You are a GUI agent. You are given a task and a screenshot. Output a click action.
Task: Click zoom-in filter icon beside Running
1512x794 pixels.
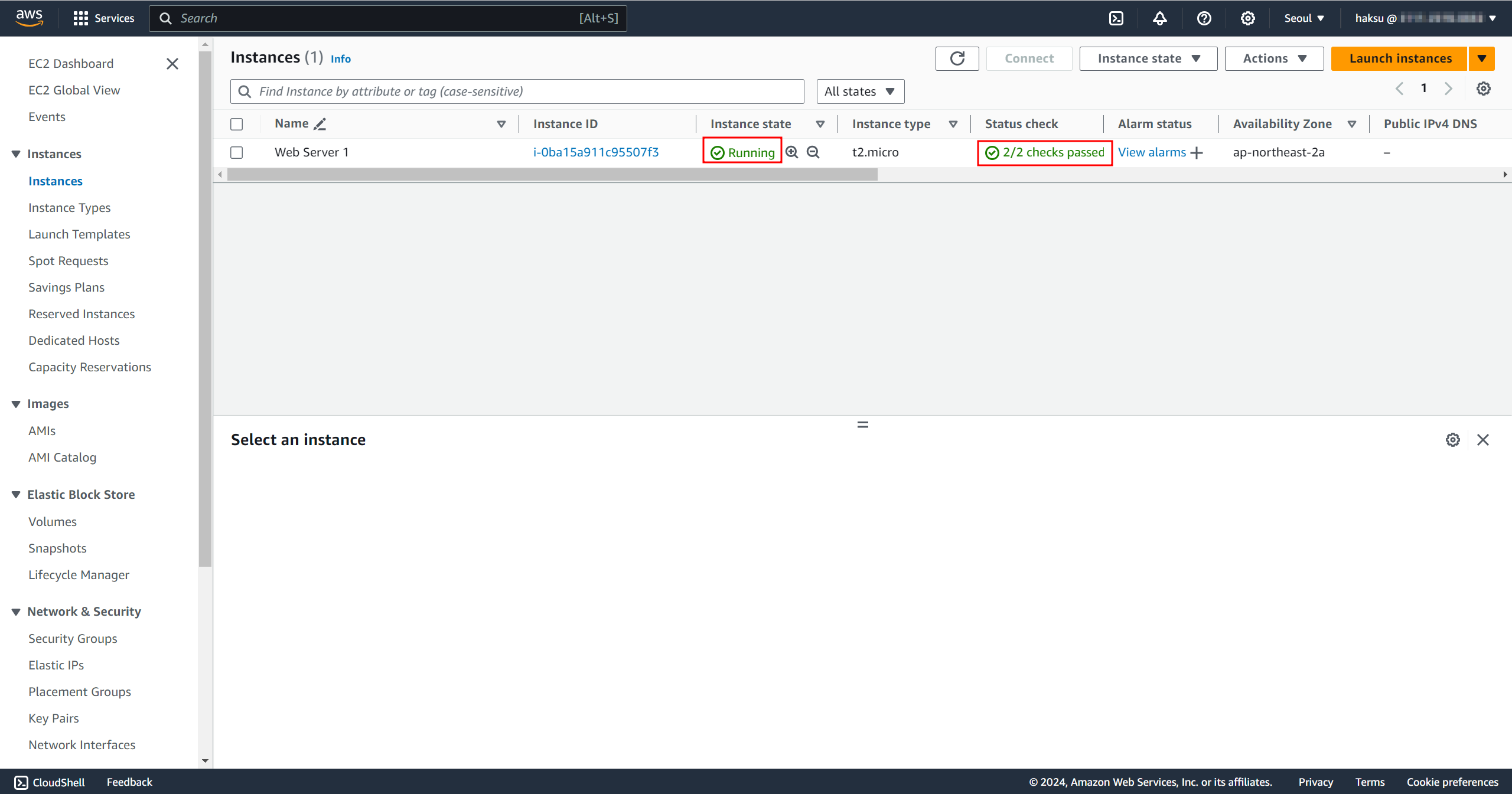792,152
